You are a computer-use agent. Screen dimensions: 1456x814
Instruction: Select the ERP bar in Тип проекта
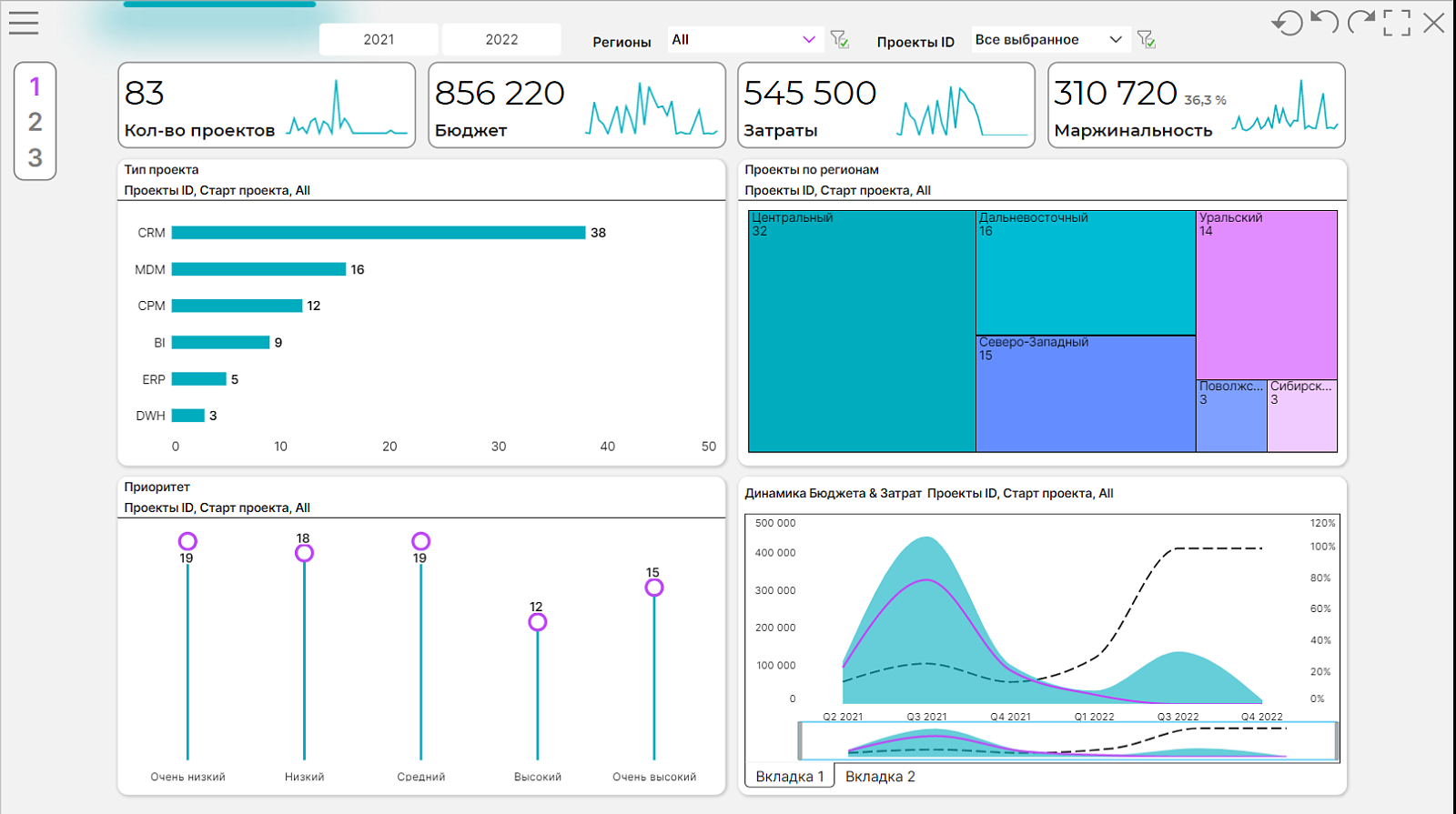point(198,378)
